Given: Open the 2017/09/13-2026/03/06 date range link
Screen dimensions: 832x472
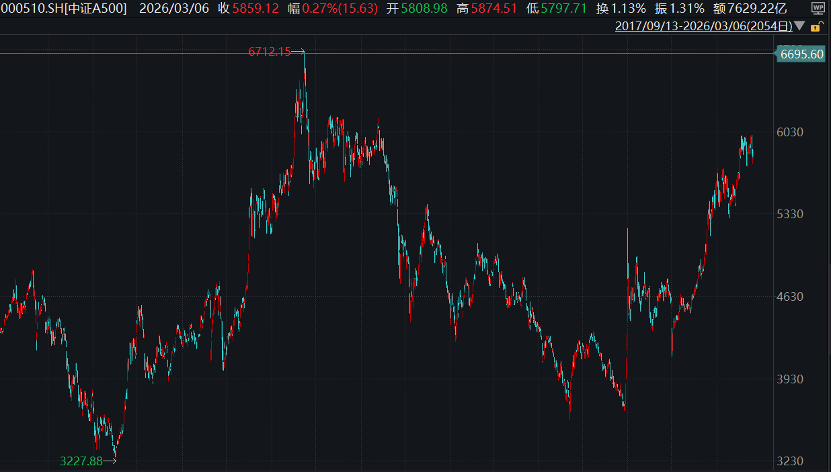Looking at the screenshot, I should point(704,26).
